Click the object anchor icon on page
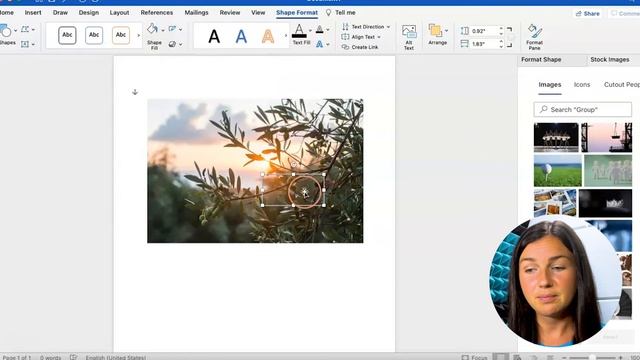Viewport: 640px width, 360px height. pos(135,92)
